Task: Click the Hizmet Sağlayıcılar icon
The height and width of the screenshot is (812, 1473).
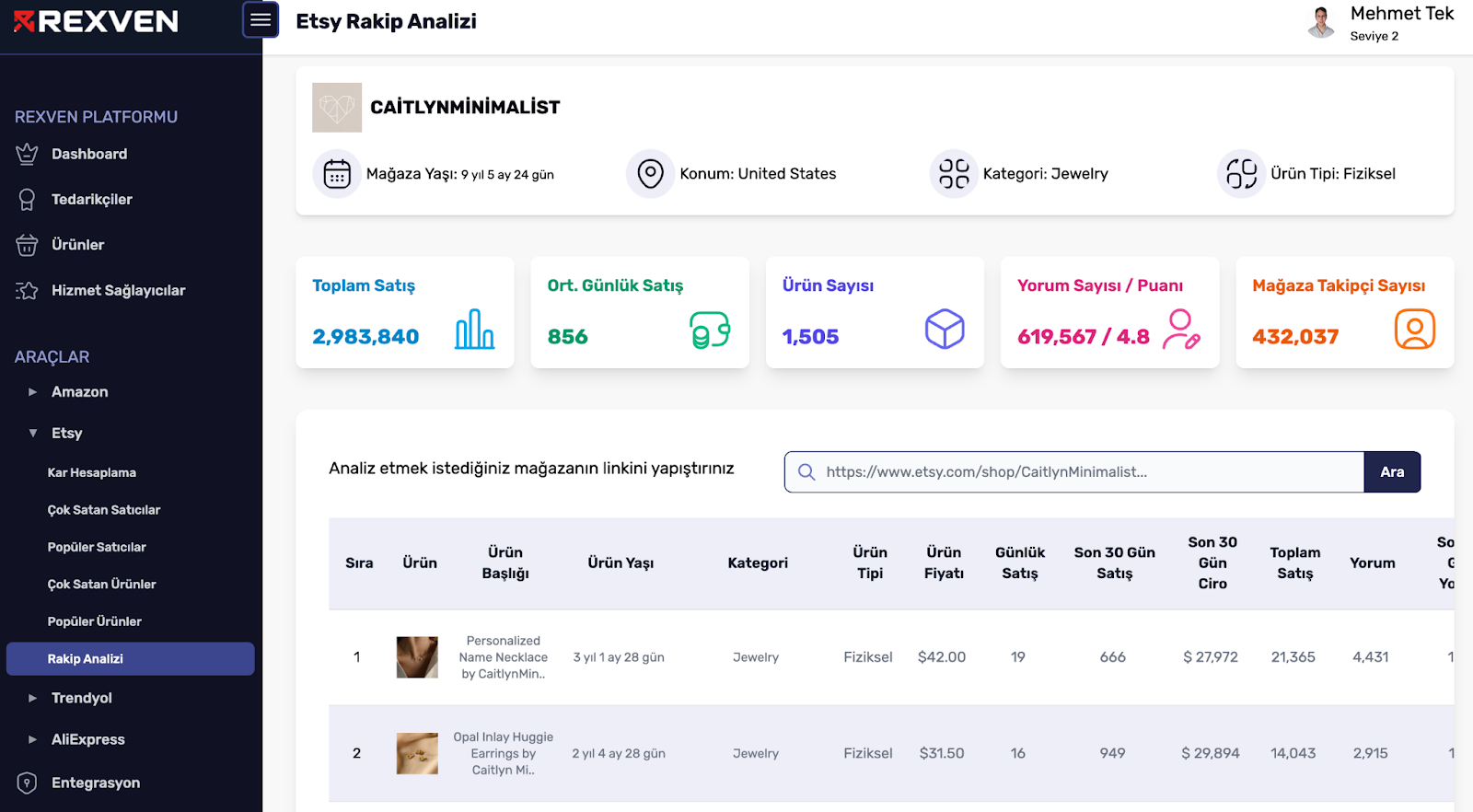Action: 27,291
